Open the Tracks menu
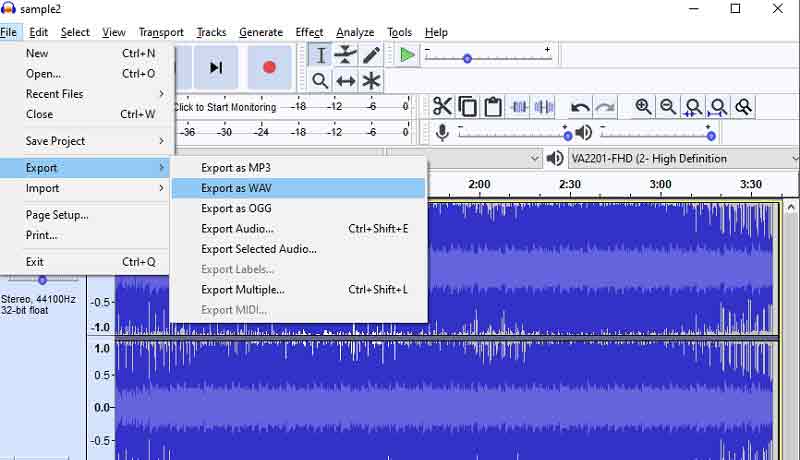The width and height of the screenshot is (800, 460). 211,32
